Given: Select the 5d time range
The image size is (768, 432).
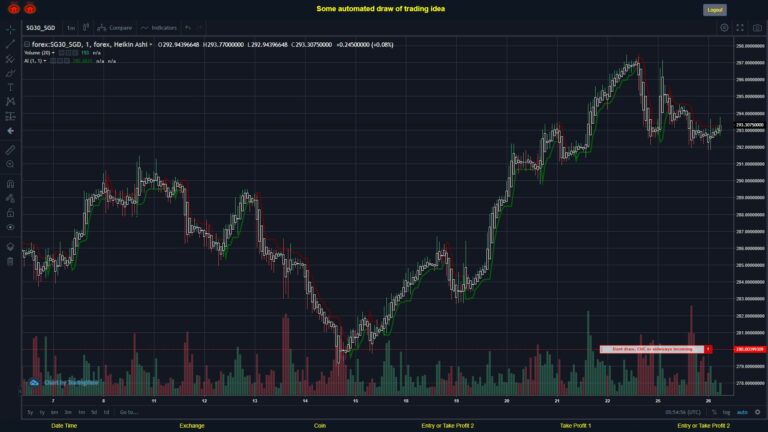Looking at the screenshot, I should pyautogui.click(x=94, y=412).
